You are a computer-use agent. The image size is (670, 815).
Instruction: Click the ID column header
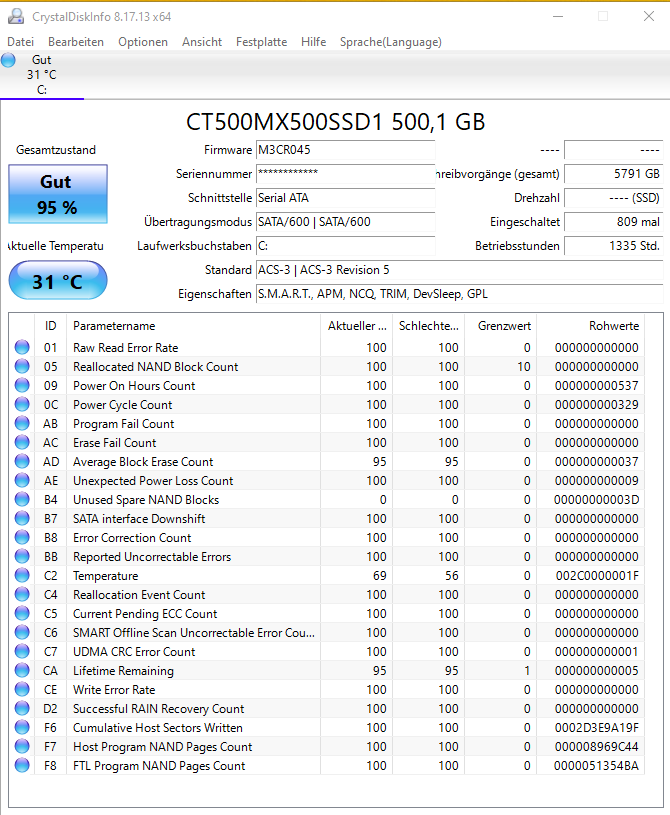[50, 326]
